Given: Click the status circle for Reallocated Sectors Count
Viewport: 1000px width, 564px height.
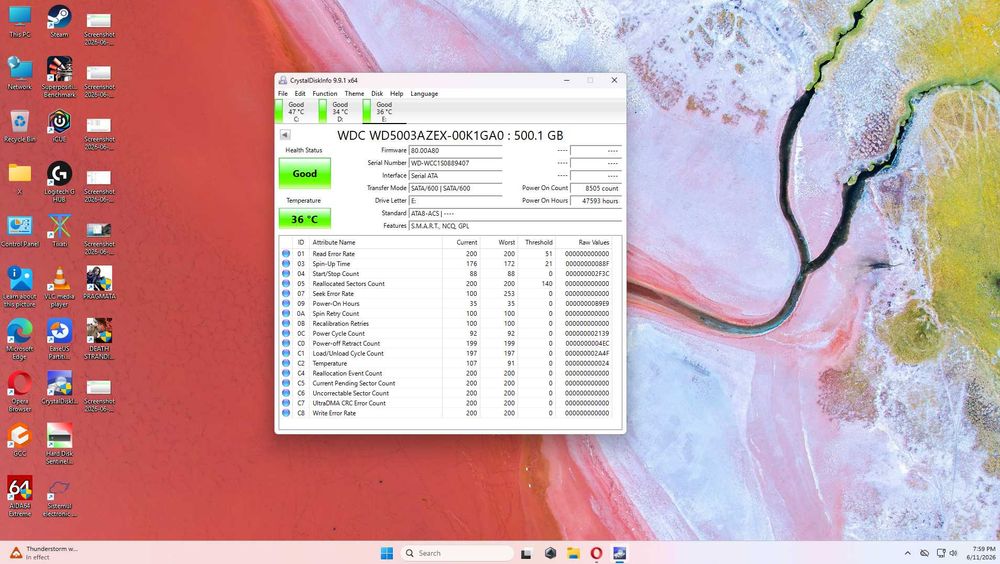Looking at the screenshot, I should 286,284.
